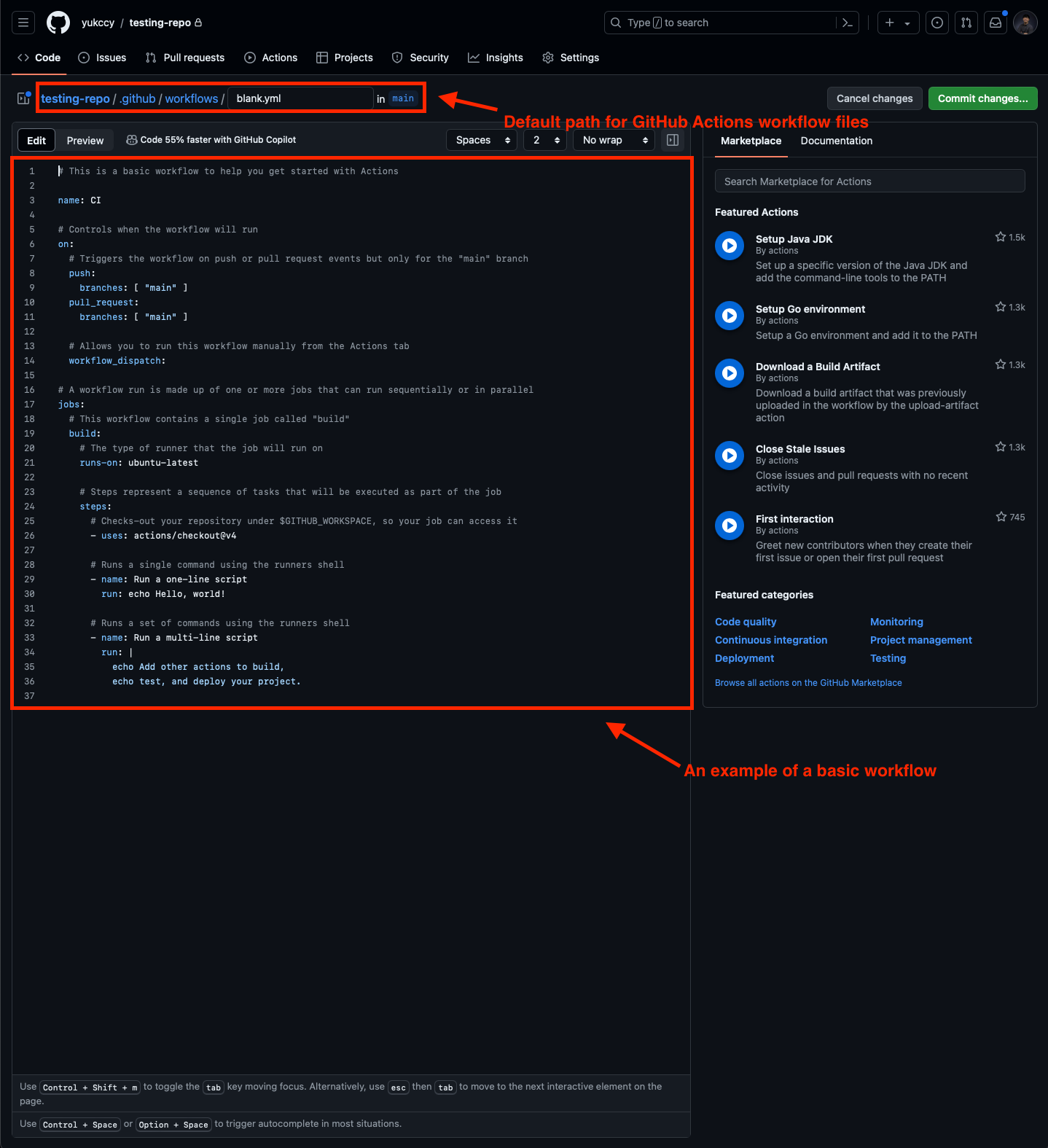Screen dimensions: 1048x1148
Task: Click Search Marketplace for Actions field
Action: (870, 181)
